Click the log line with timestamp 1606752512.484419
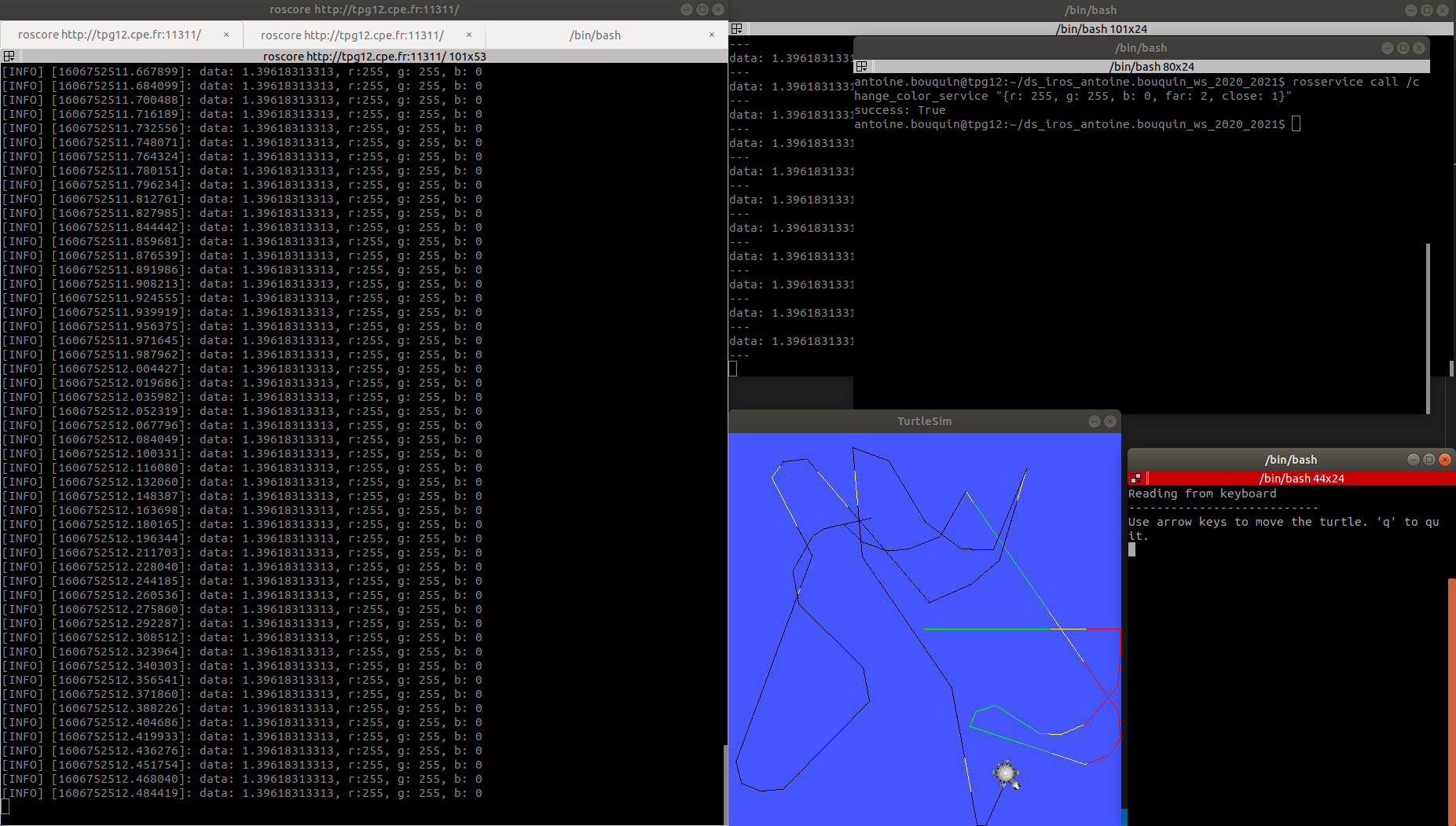Image resolution: width=1456 pixels, height=826 pixels. click(242, 793)
